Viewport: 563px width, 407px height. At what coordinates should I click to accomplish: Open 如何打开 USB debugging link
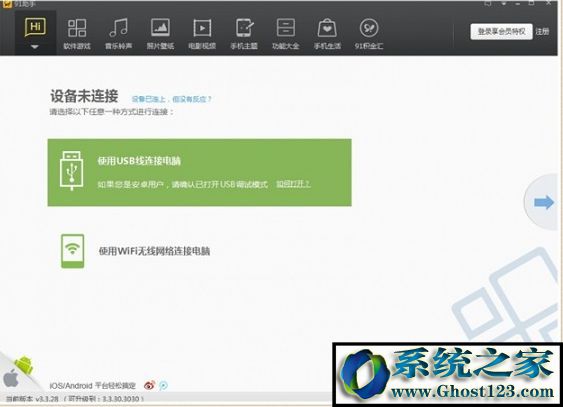click(x=293, y=184)
